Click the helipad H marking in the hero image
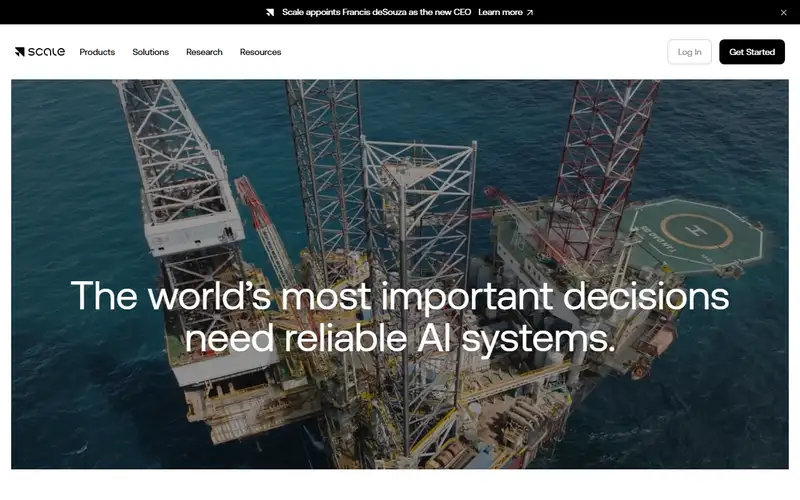 (696, 231)
